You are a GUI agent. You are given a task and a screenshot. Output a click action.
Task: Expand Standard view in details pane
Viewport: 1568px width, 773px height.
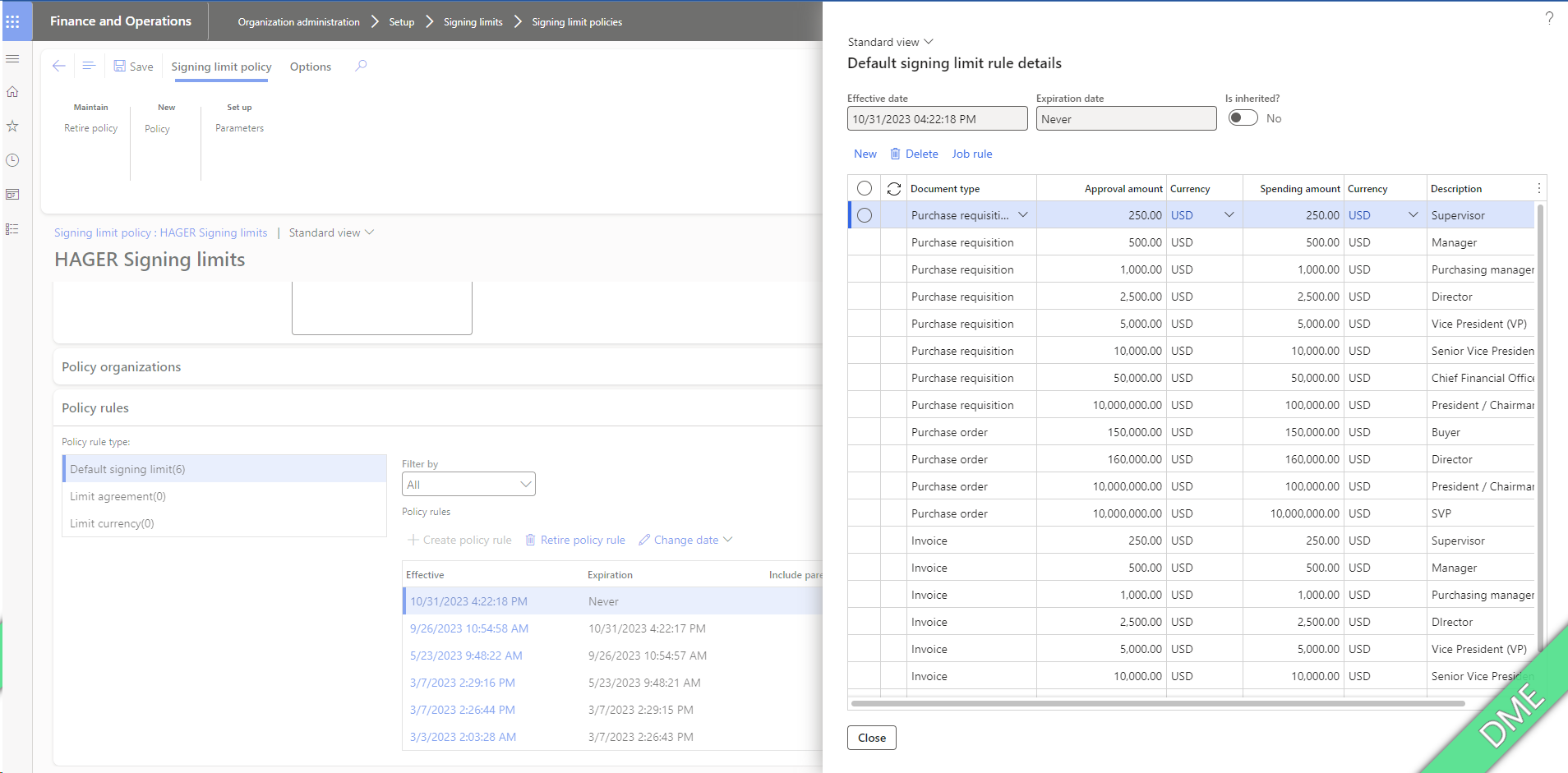(x=891, y=42)
